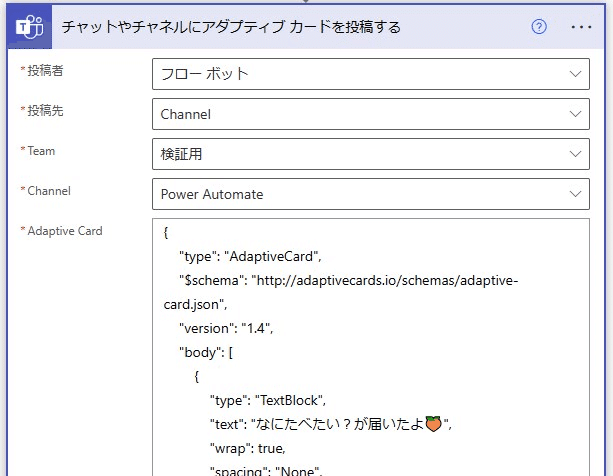
Task: Click the "$schema" URL line
Action: 349,281
